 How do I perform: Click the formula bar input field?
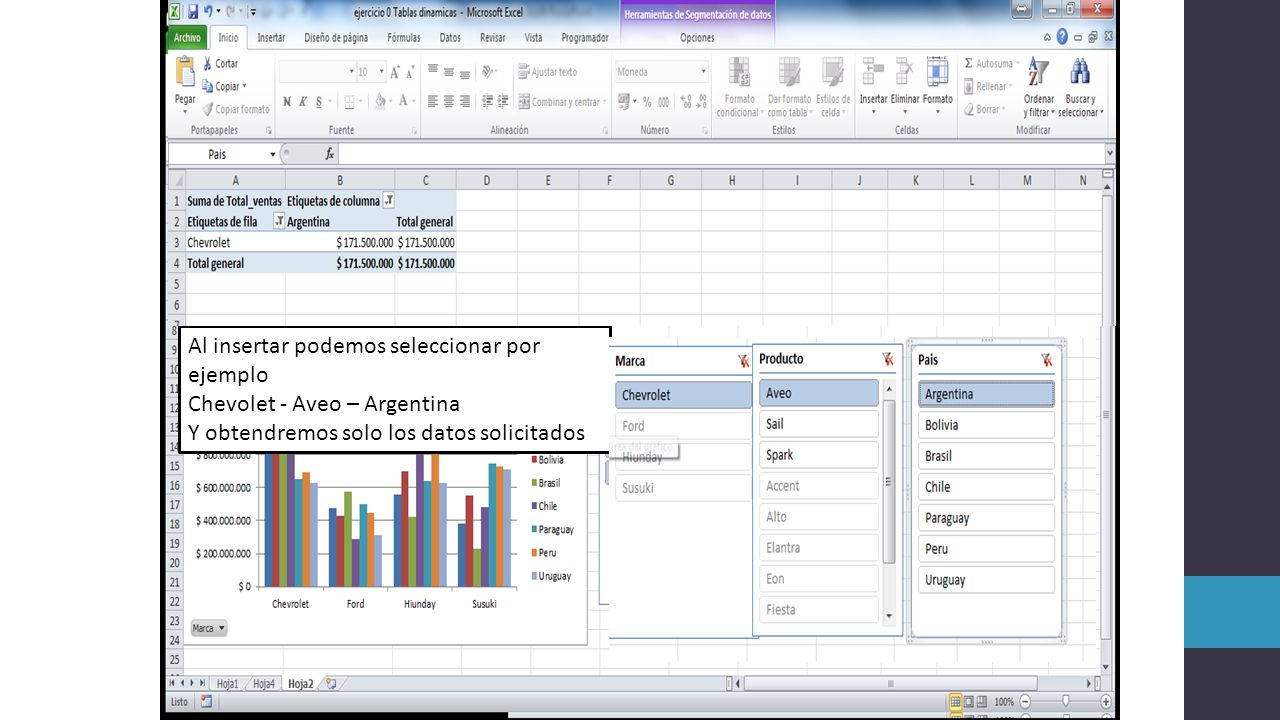(x=722, y=154)
